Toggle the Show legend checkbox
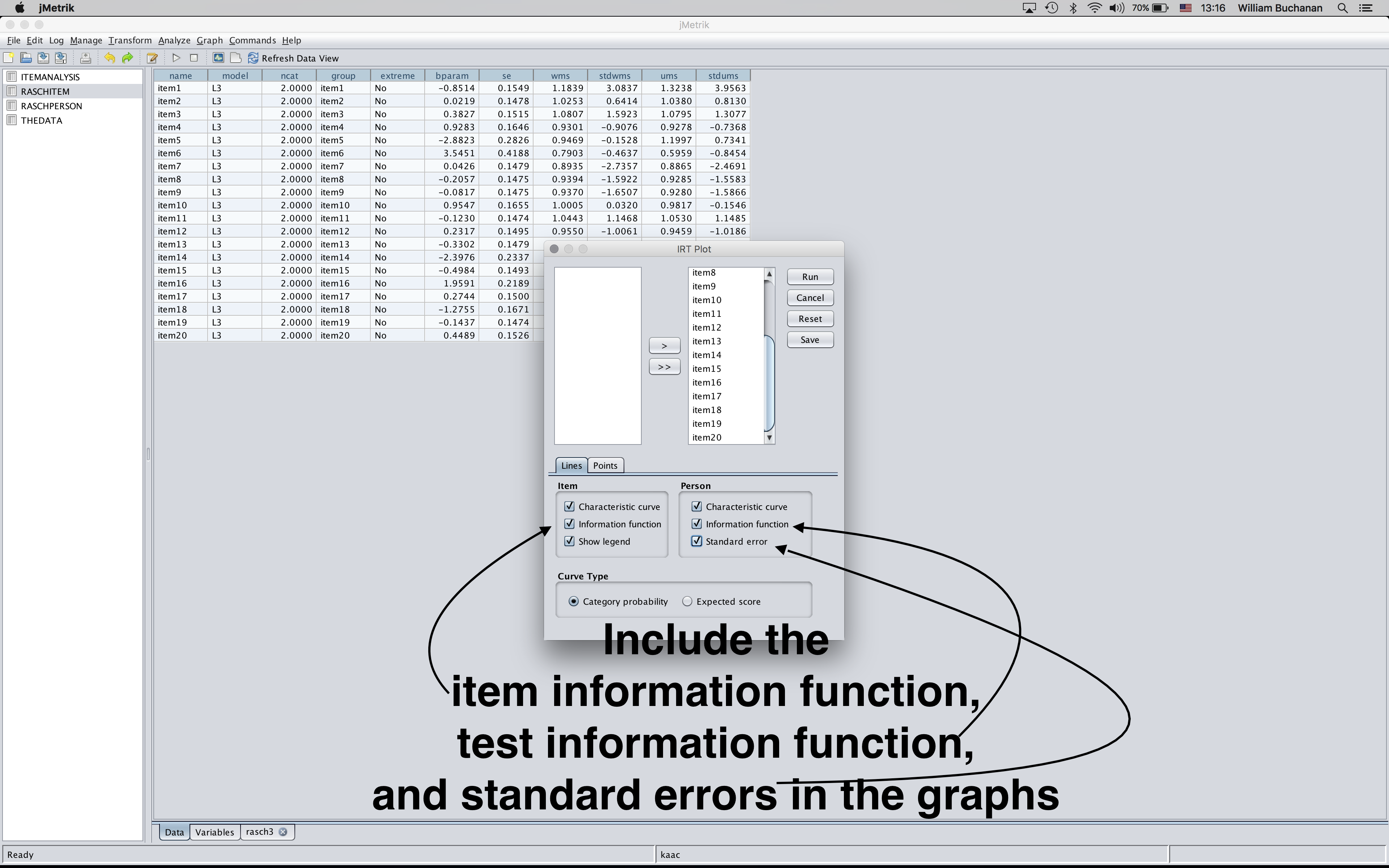1389x868 pixels. tap(569, 541)
